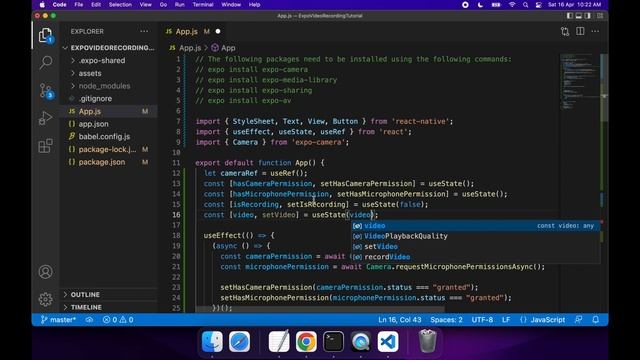Screen dimensions: 640x360
Task: Open the Manage gear settings
Action: point(45,299)
